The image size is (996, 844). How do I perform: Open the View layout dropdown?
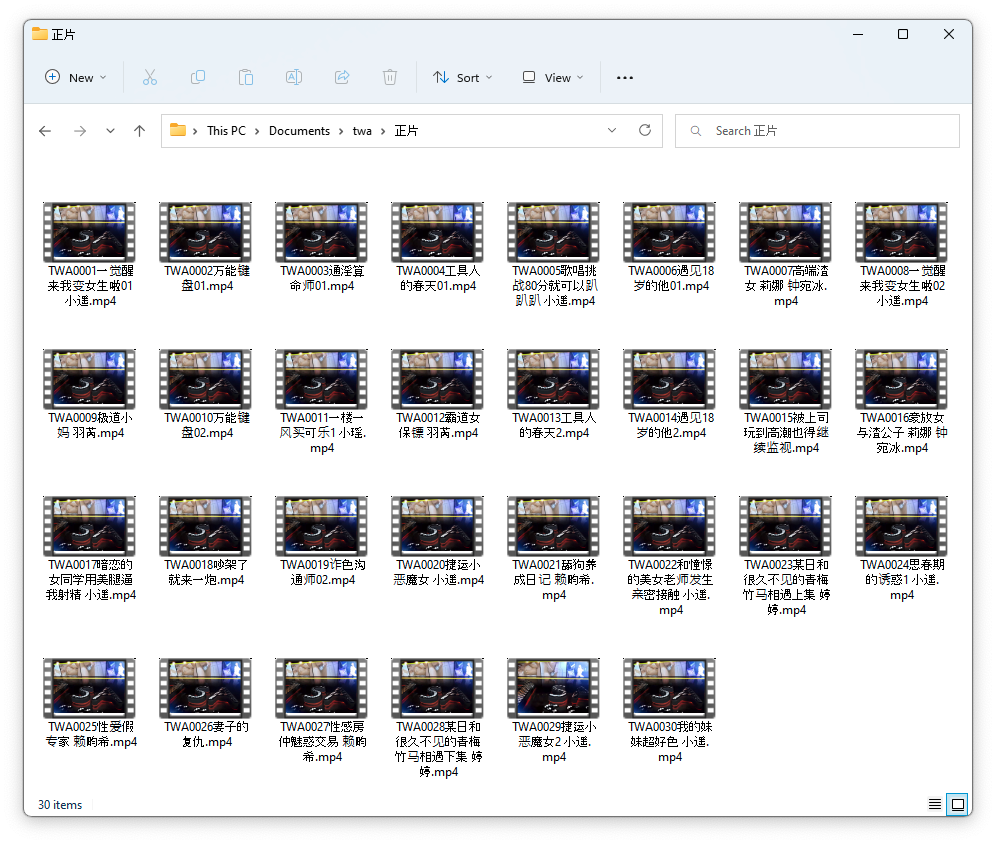(553, 77)
